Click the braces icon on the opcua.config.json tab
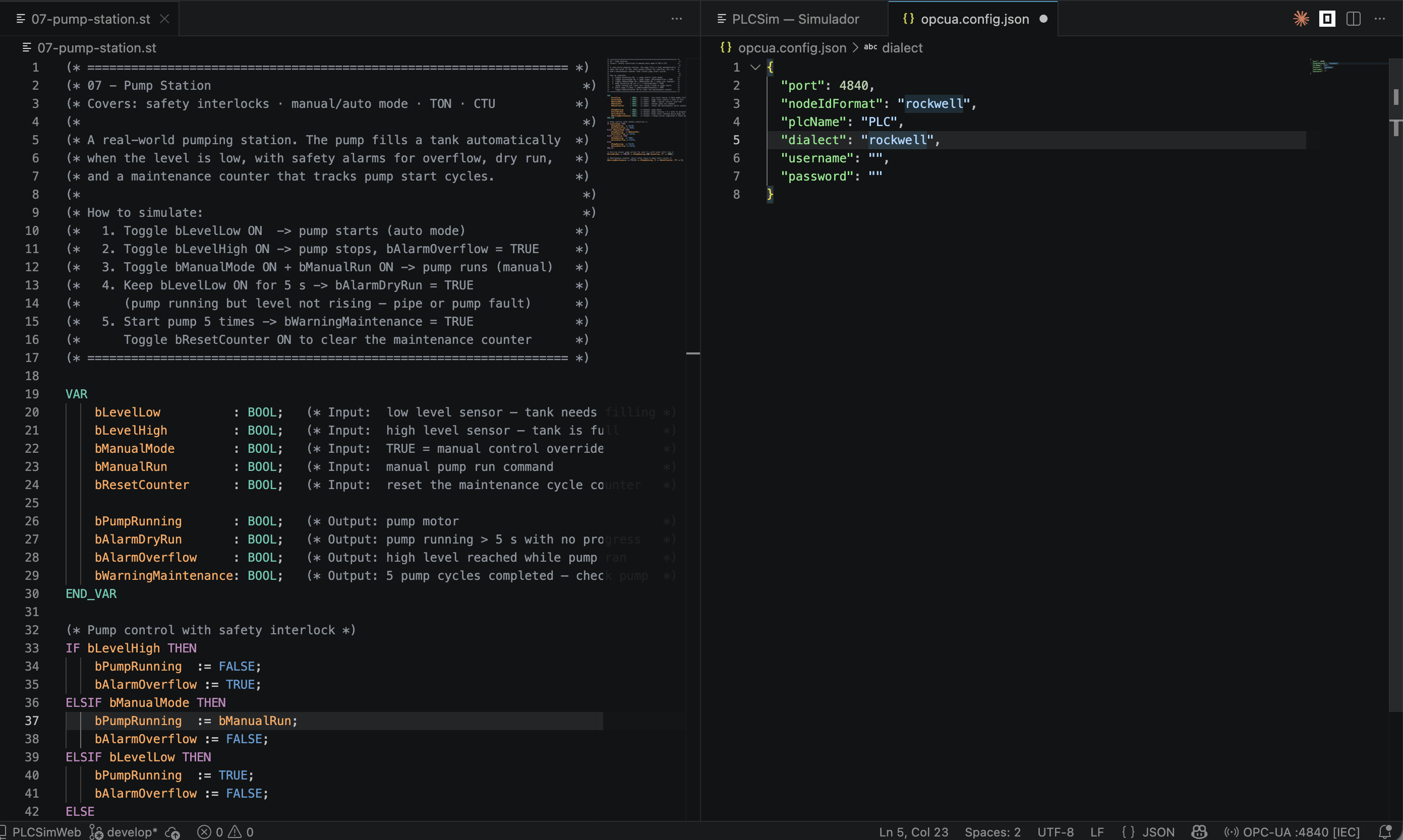Screen dimensions: 1403x840 (x=908, y=19)
